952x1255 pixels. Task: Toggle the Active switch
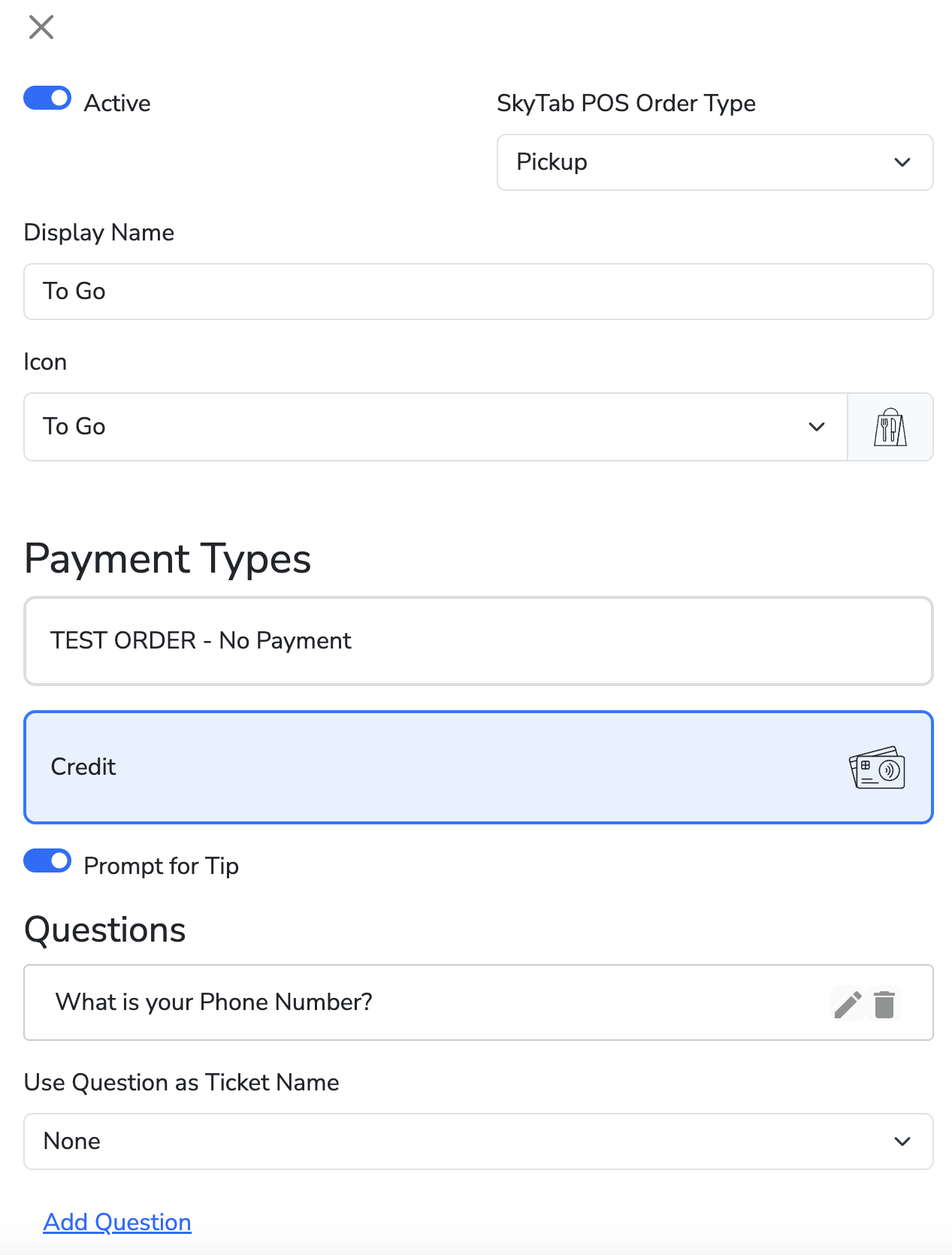(x=47, y=98)
